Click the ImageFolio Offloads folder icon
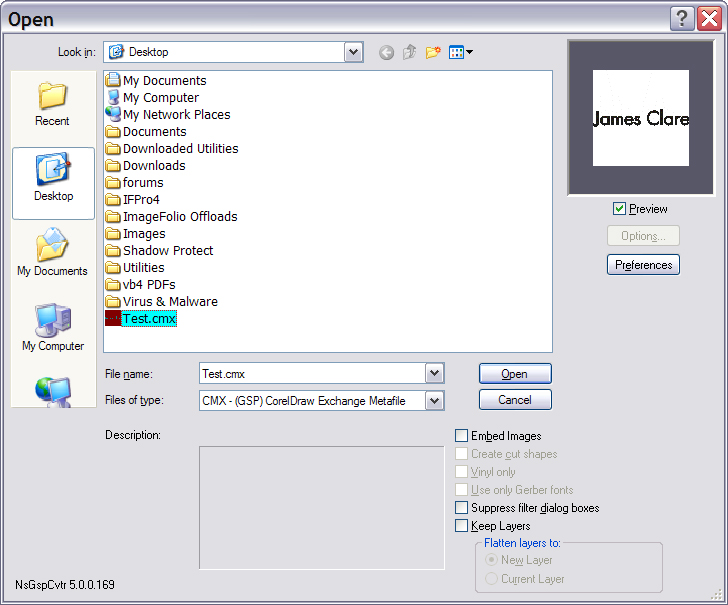This screenshot has width=728, height=605. click(113, 216)
